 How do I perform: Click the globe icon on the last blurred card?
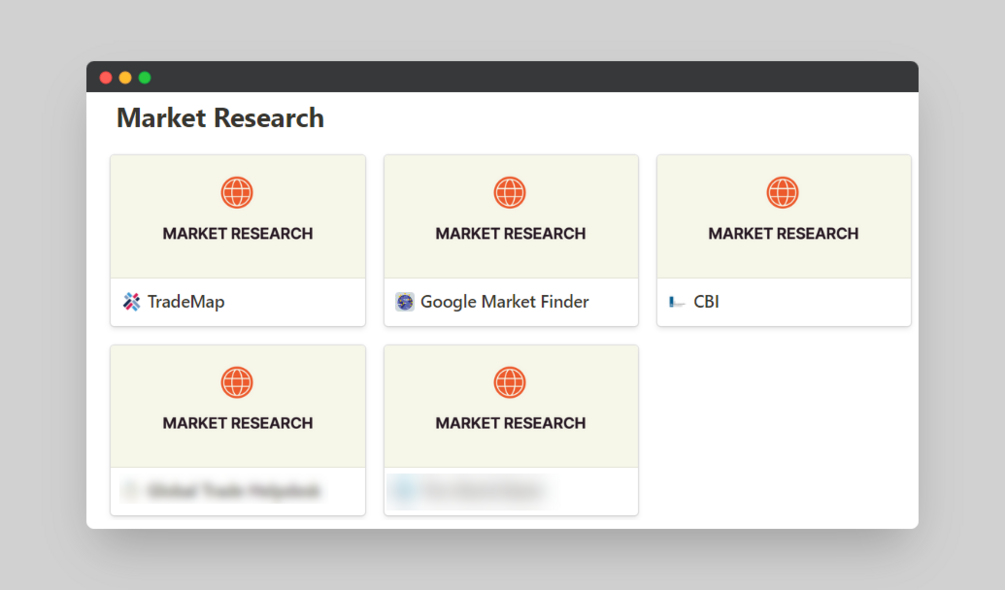(510, 382)
